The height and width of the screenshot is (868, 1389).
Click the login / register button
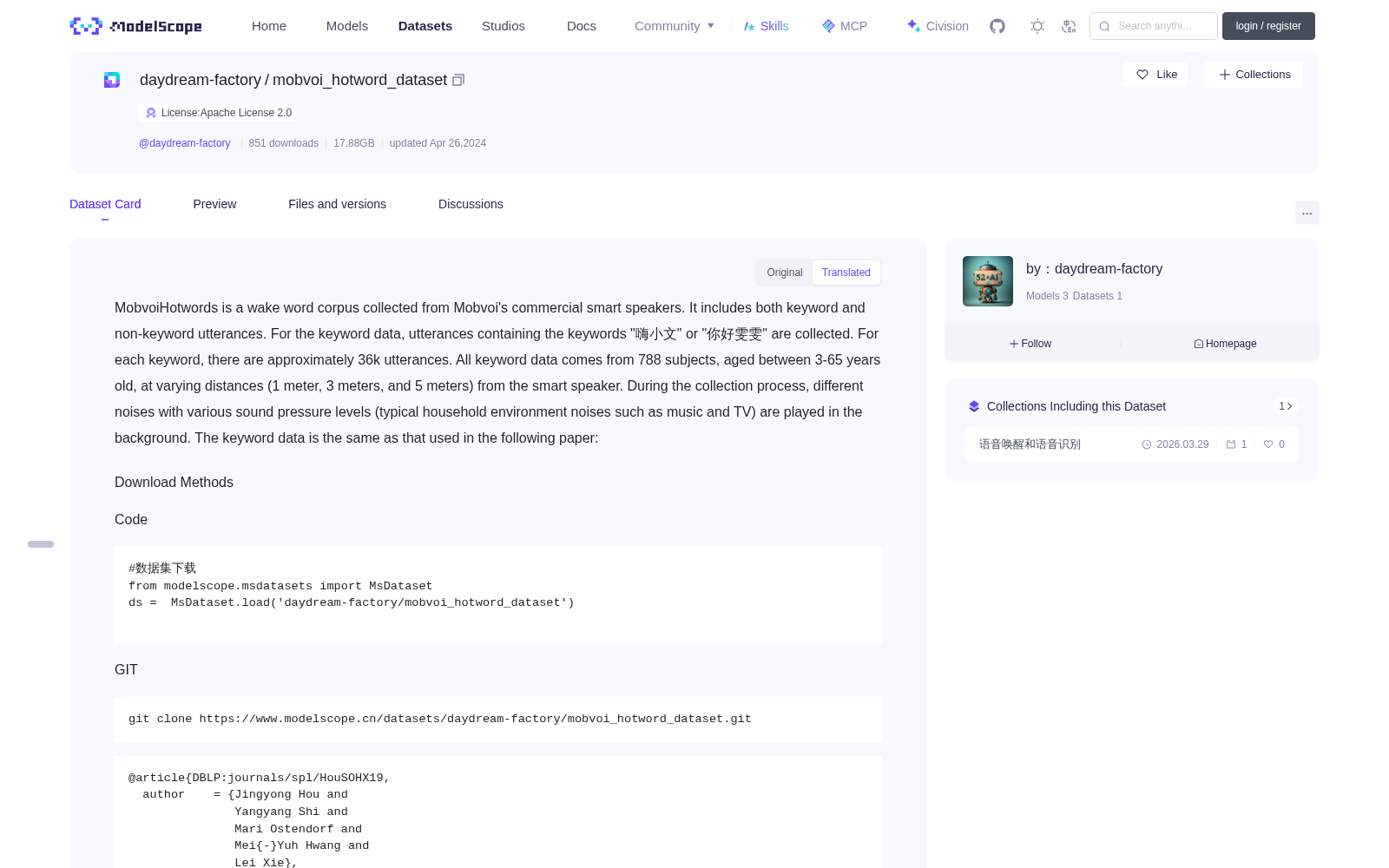tap(1268, 26)
